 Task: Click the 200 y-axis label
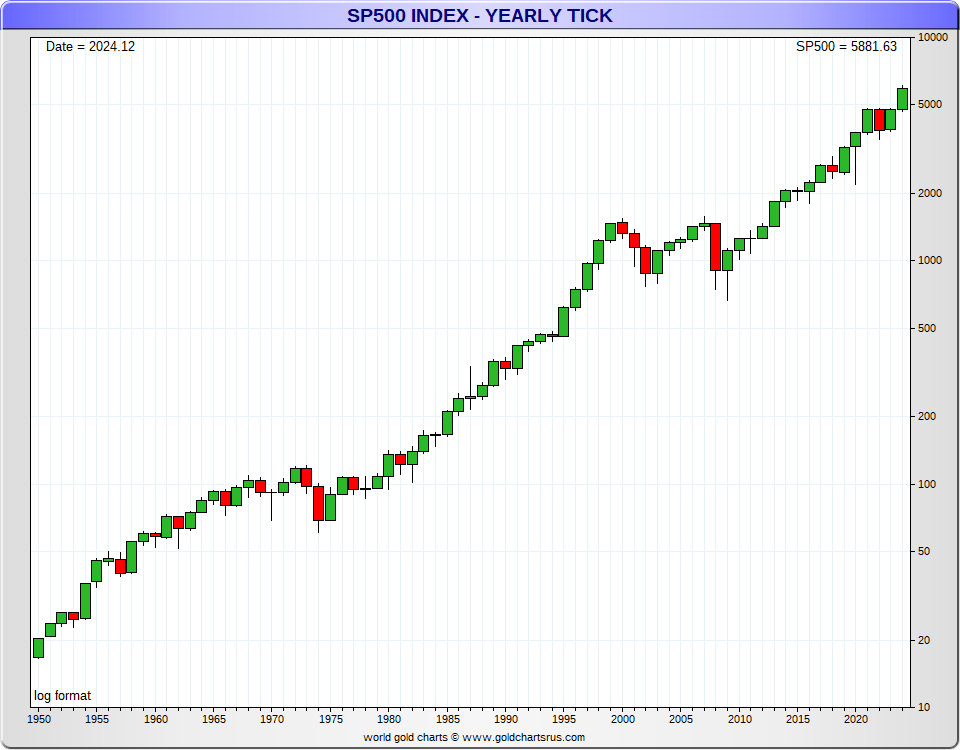point(927,416)
